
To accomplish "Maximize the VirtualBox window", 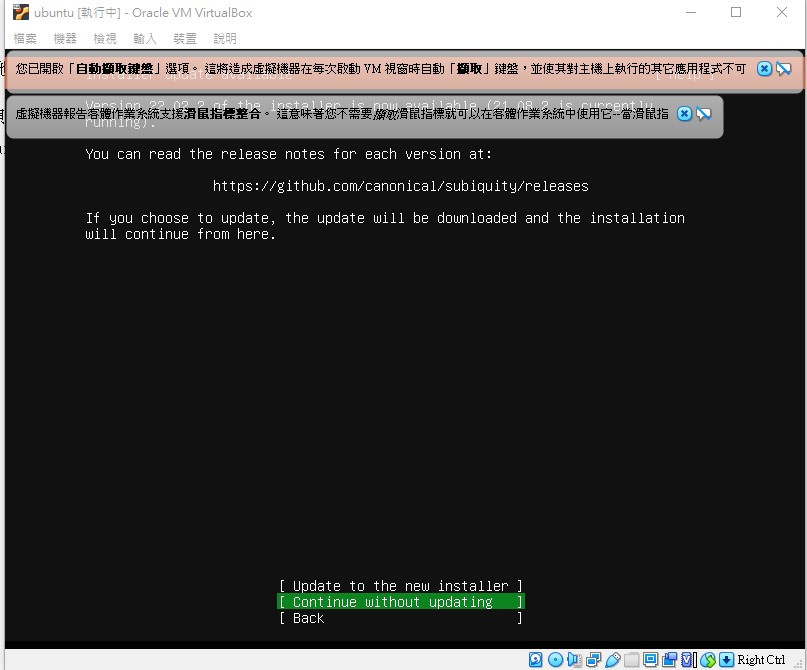I will (736, 12).
